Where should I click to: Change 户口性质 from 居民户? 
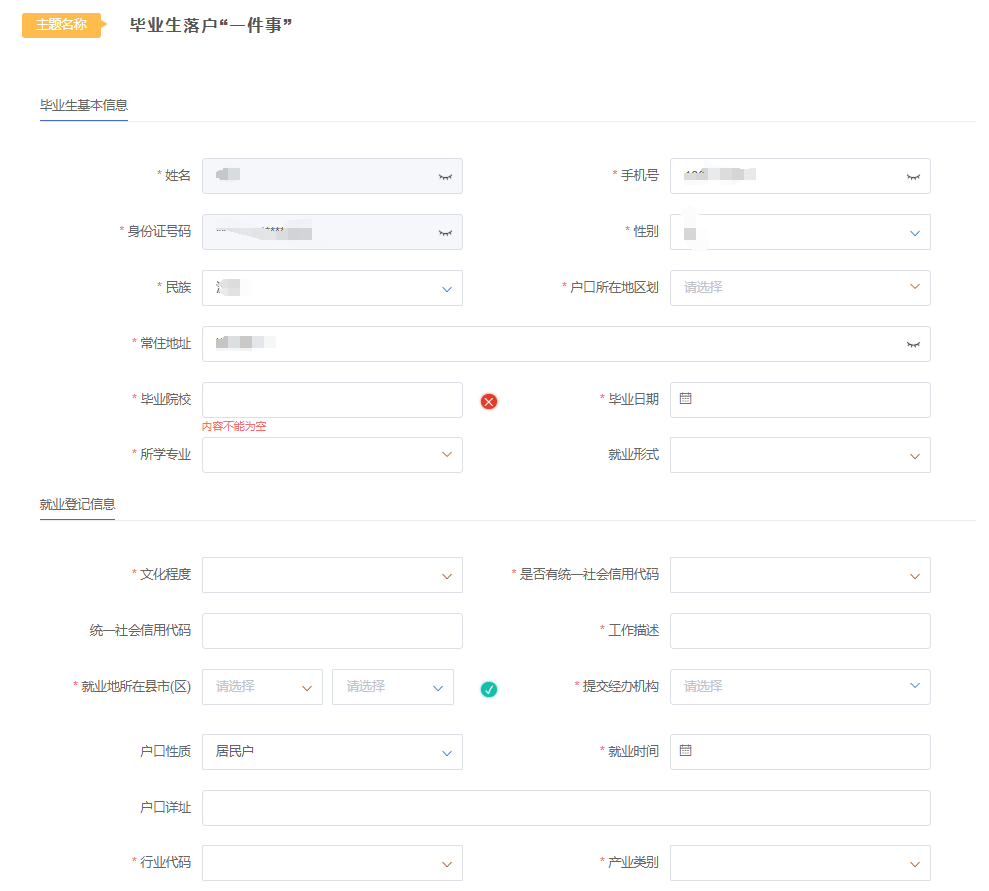[332, 752]
